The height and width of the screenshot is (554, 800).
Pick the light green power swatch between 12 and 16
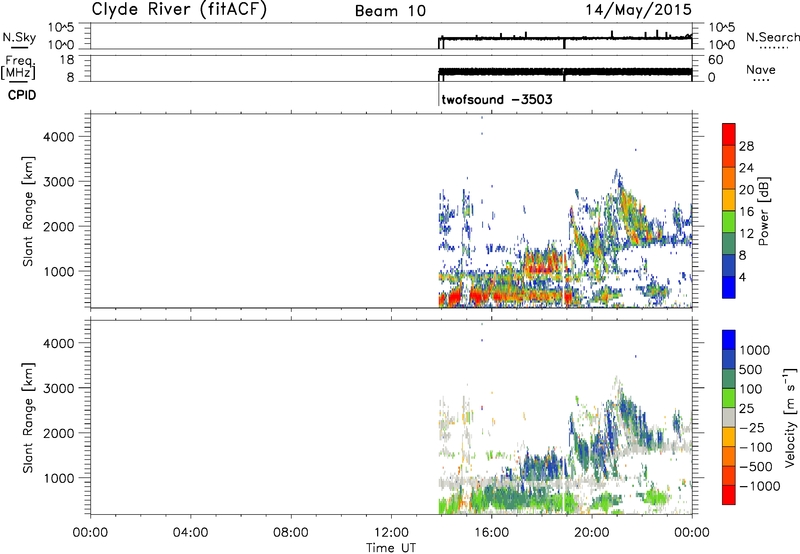pos(729,222)
